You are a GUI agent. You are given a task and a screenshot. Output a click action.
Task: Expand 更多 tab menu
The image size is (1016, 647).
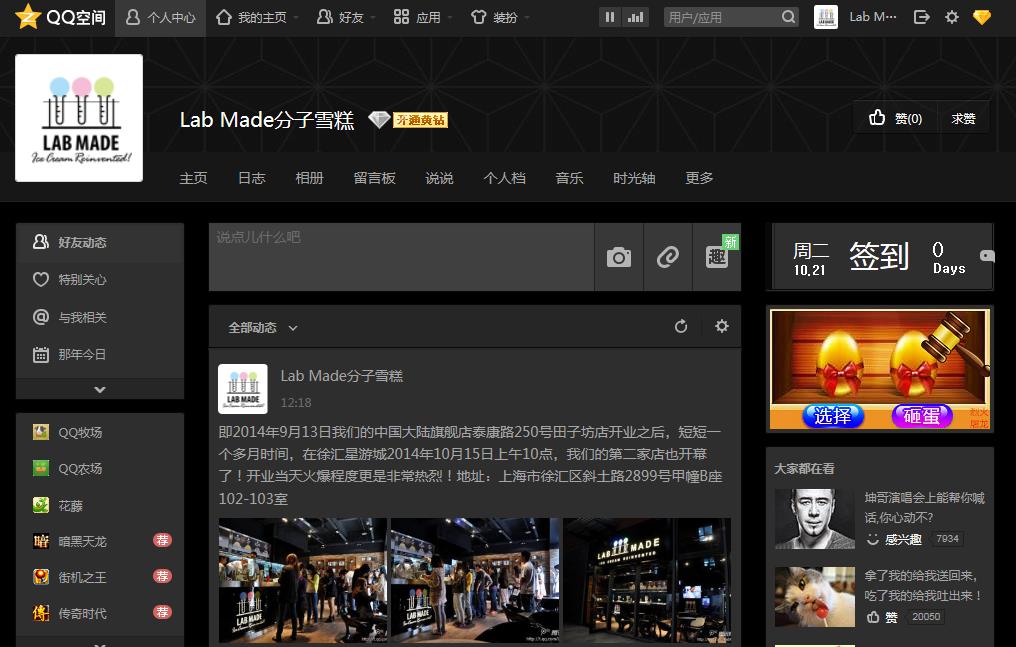[x=699, y=178]
